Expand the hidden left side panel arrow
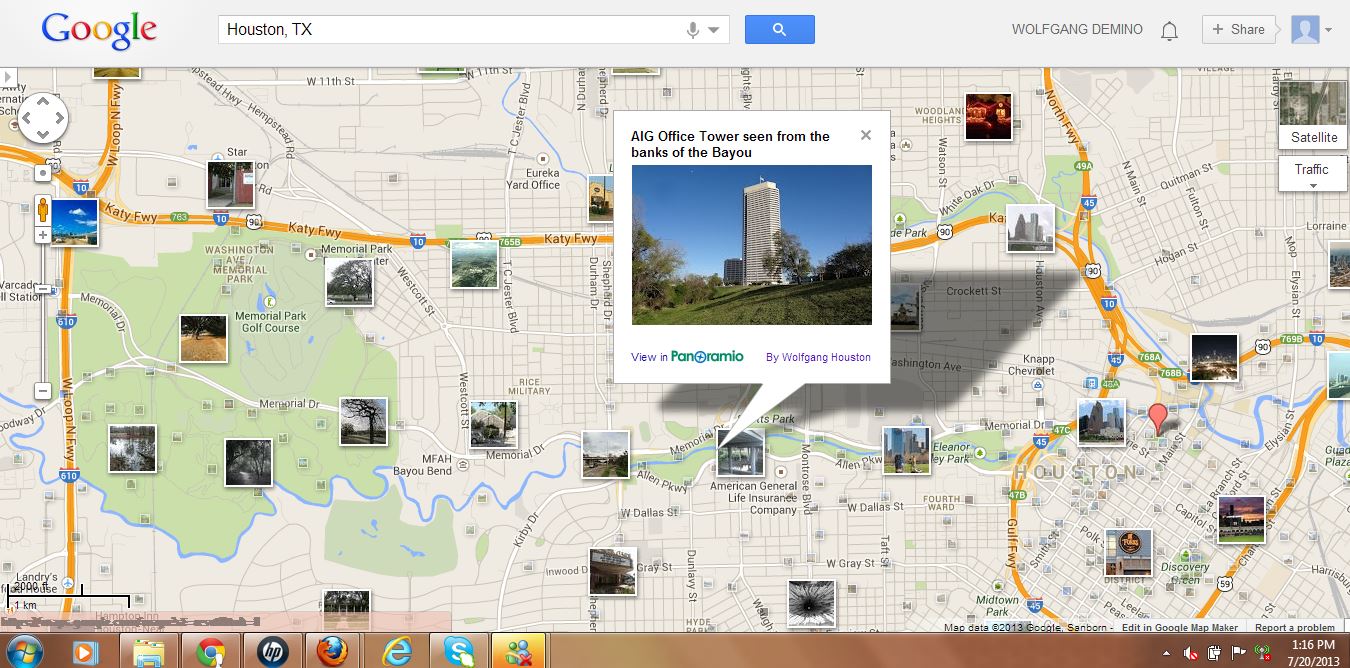 [8, 76]
